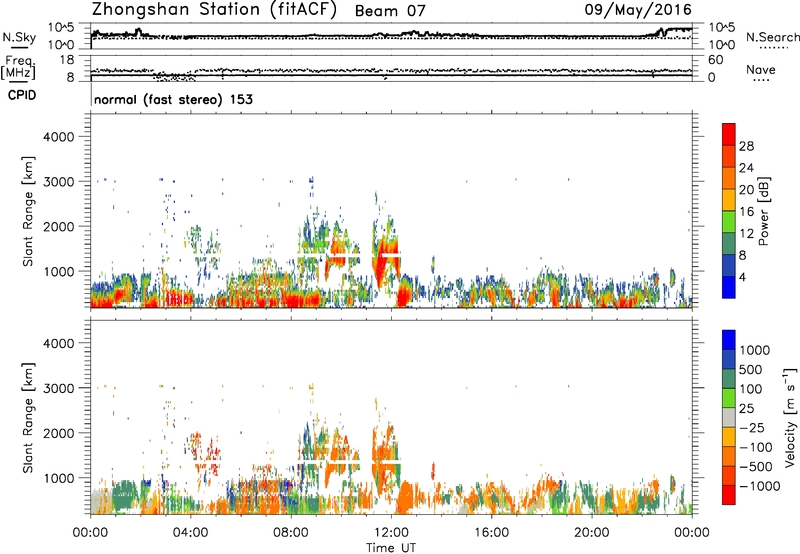The image size is (800, 554).
Task: Select the -25 label on velocity colorbar
Action: pos(752,428)
